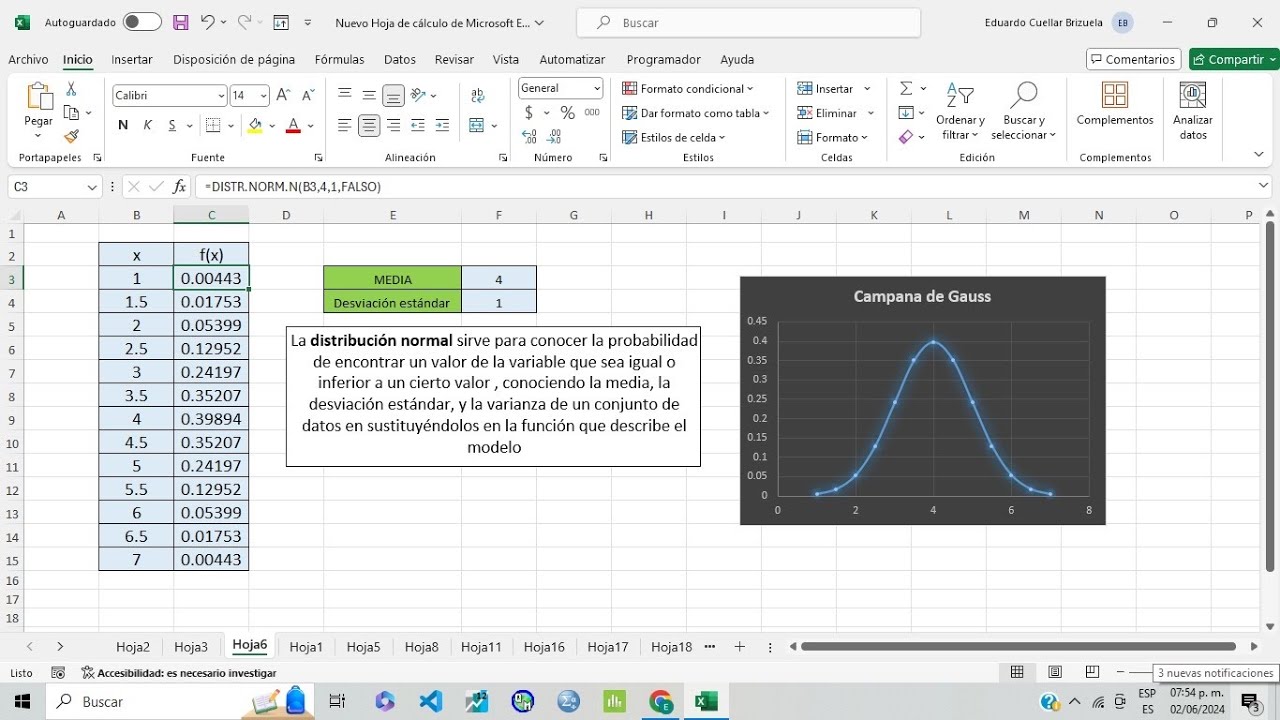Select Normal view icon in status bar
Screen dimensions: 1280x720
(x=1017, y=672)
